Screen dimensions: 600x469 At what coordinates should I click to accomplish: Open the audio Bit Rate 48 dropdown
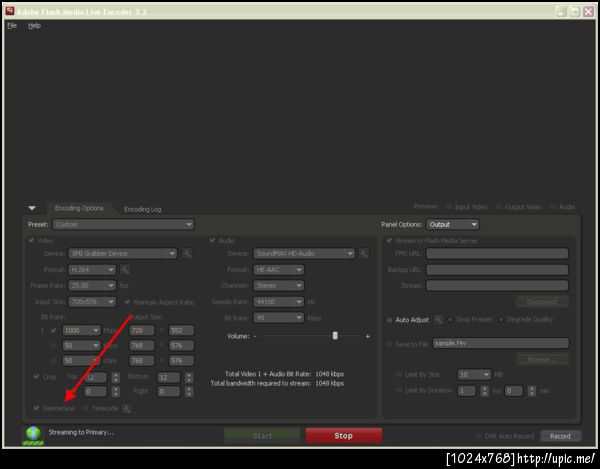tap(279, 318)
